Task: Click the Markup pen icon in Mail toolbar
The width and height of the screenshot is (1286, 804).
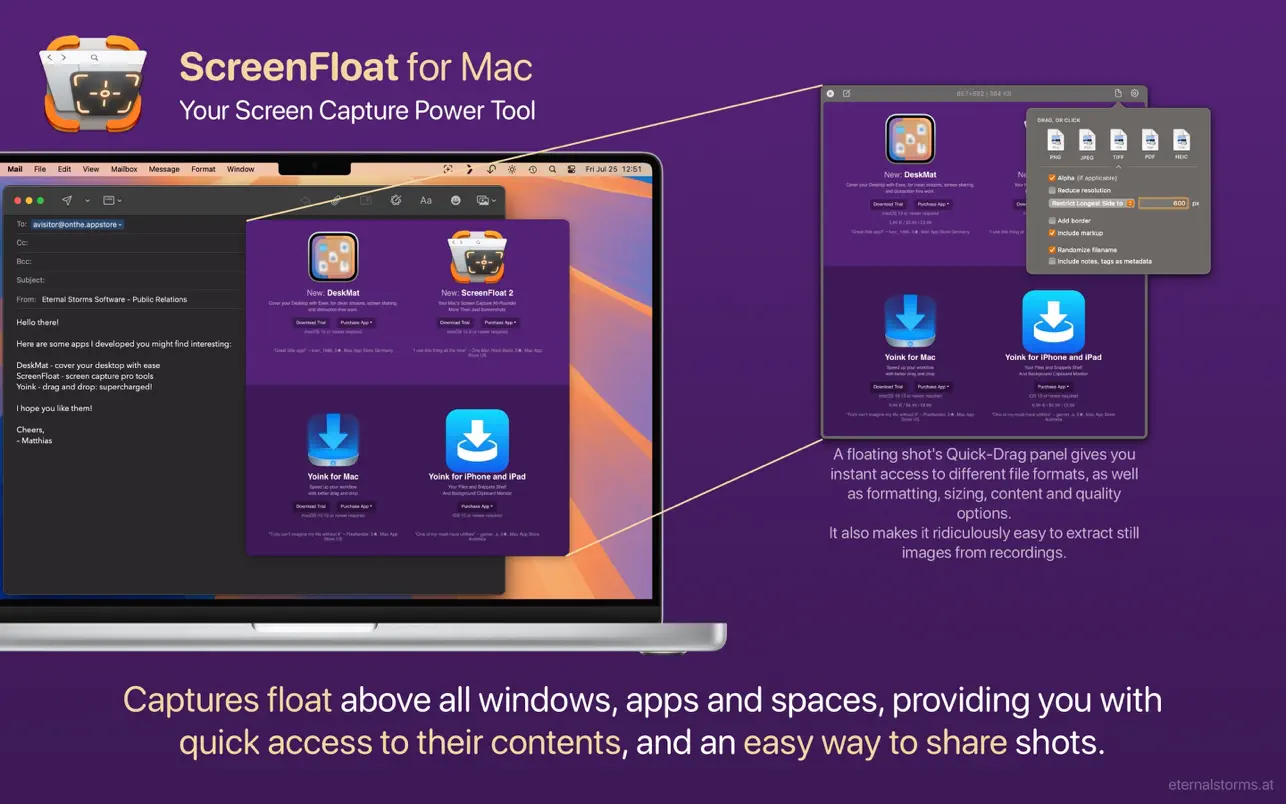Action: pyautogui.click(x=396, y=200)
